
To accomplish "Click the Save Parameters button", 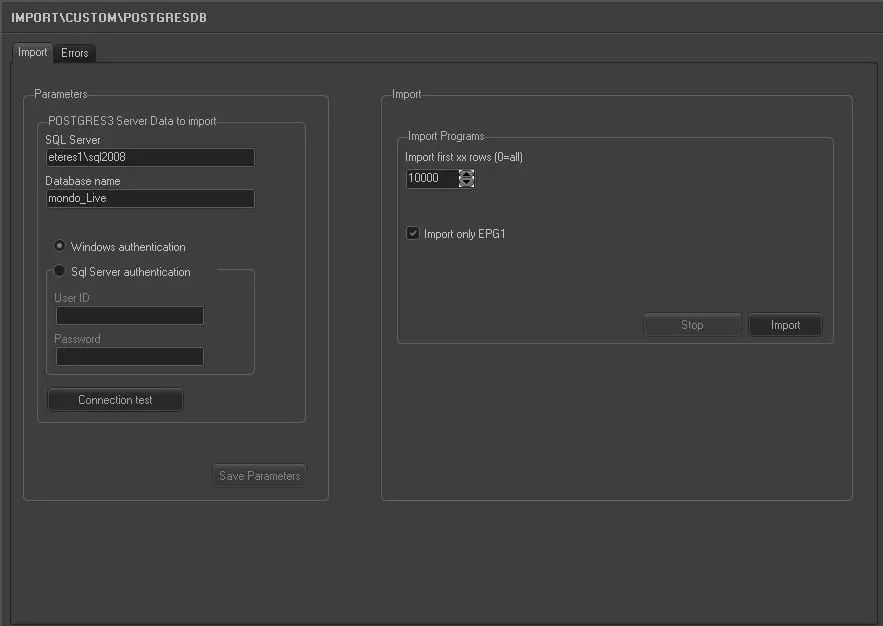I will click(x=259, y=476).
